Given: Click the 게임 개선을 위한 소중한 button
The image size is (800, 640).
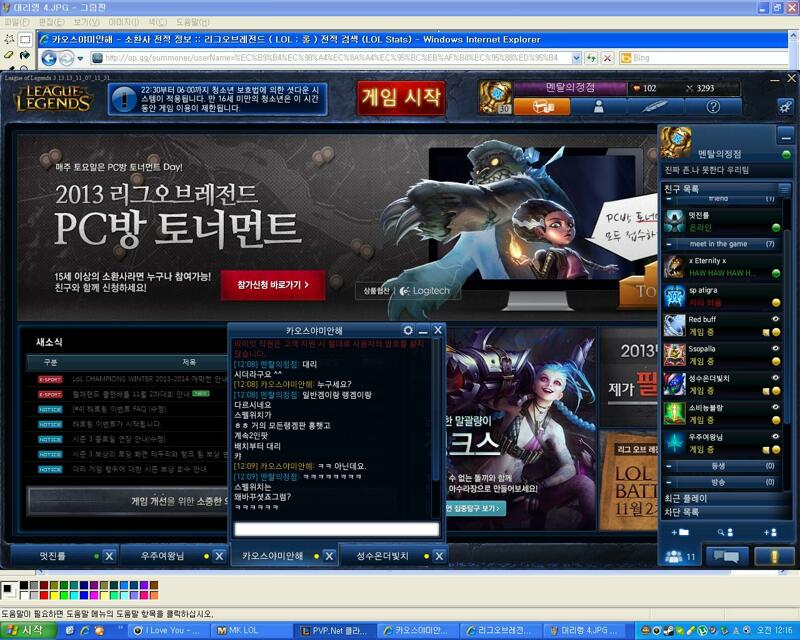Looking at the screenshot, I should [128, 501].
